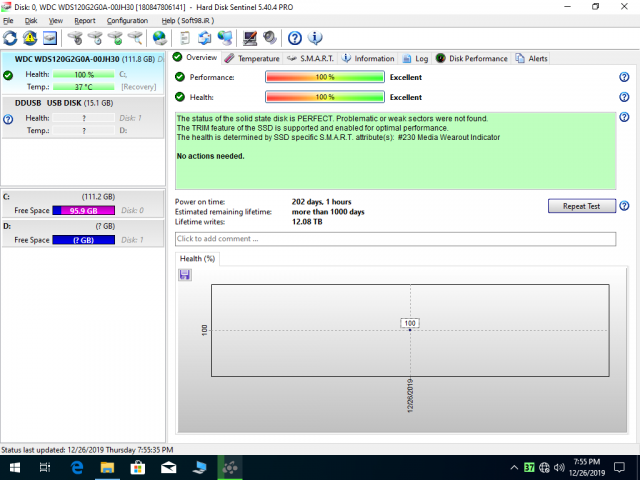Click the blue info About toolbar icon
The height and width of the screenshot is (480, 640).
click(315, 38)
